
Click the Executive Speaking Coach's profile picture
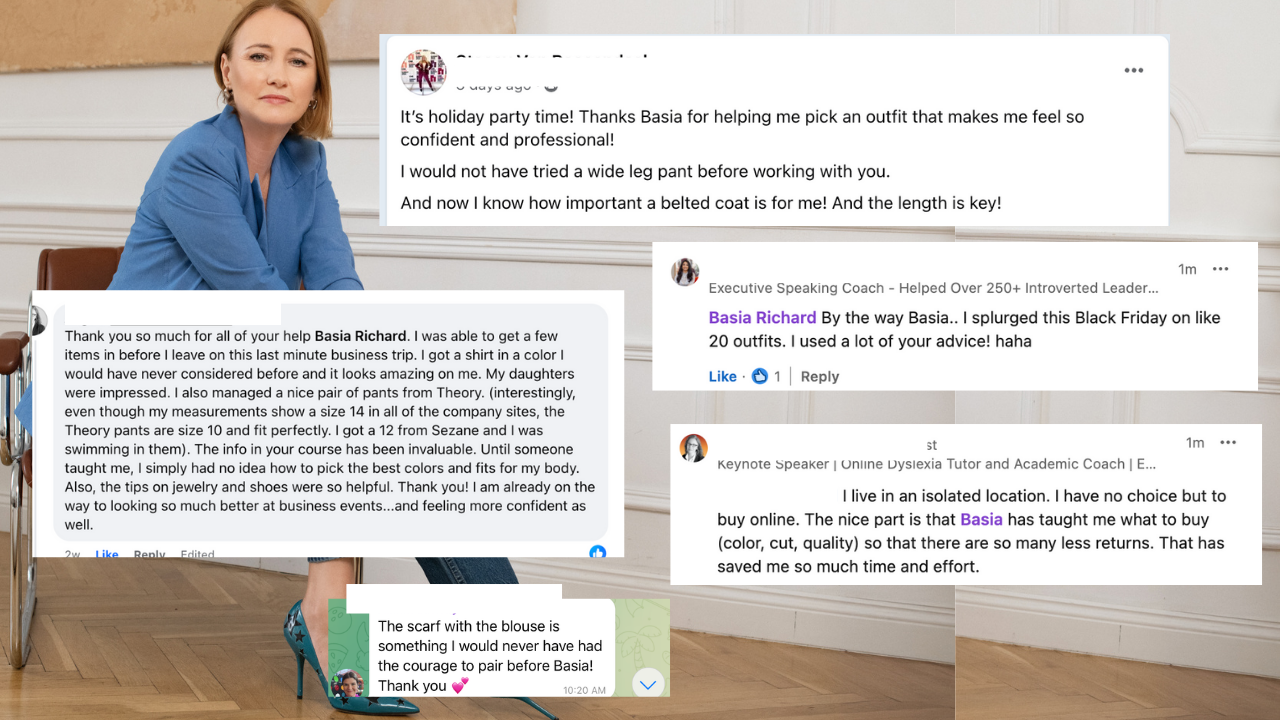pyautogui.click(x=685, y=271)
